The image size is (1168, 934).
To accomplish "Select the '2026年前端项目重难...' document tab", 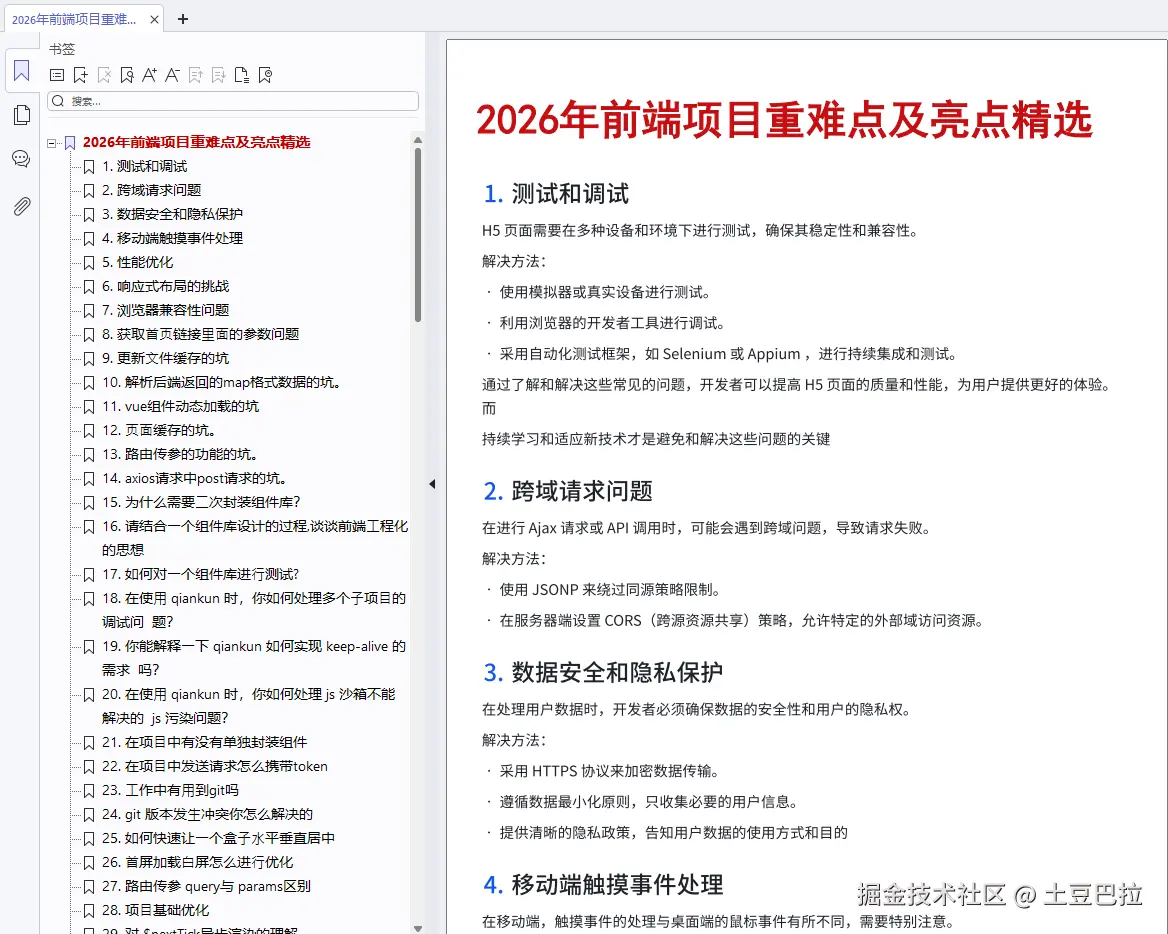I will pos(84,19).
